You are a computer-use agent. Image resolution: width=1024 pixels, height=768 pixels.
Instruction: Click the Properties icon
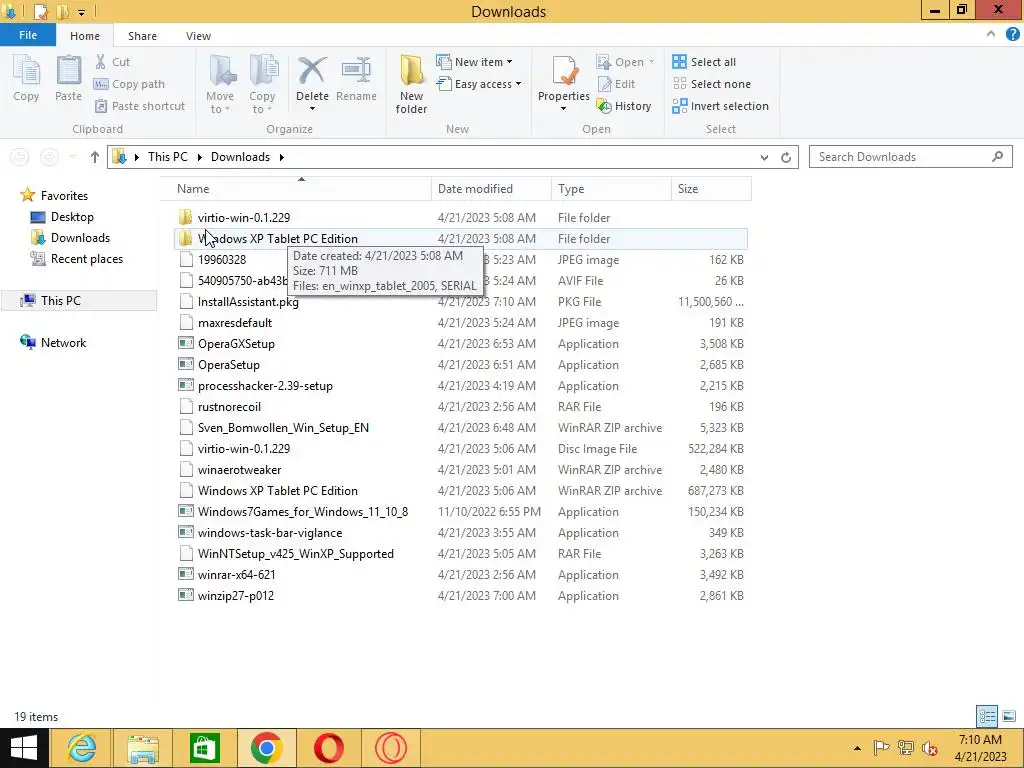coord(564,72)
